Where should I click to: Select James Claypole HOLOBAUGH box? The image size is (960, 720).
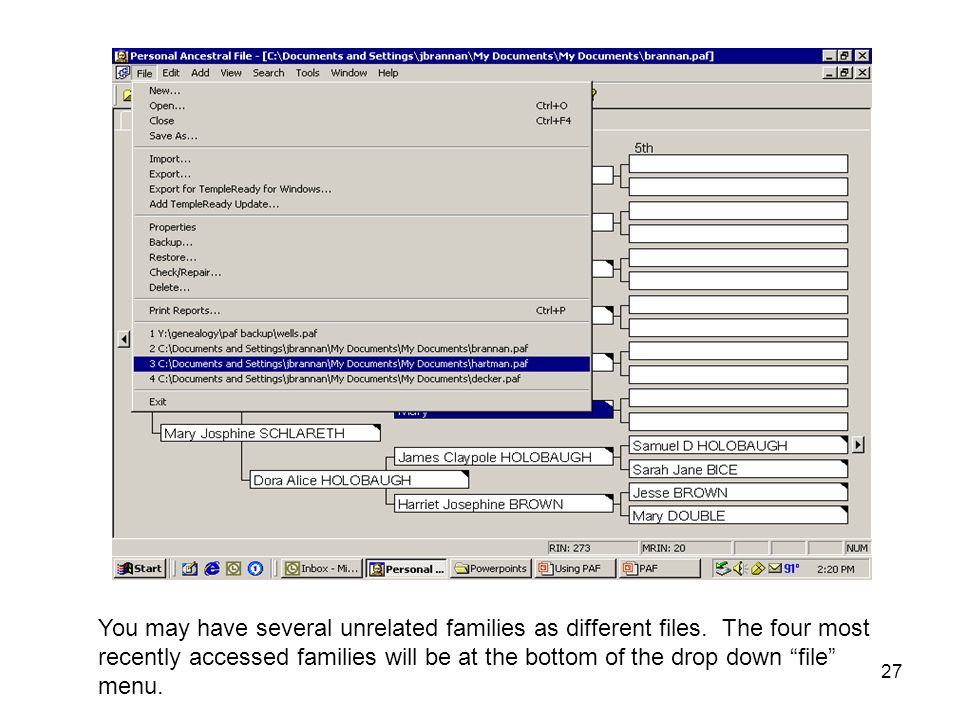click(x=503, y=457)
